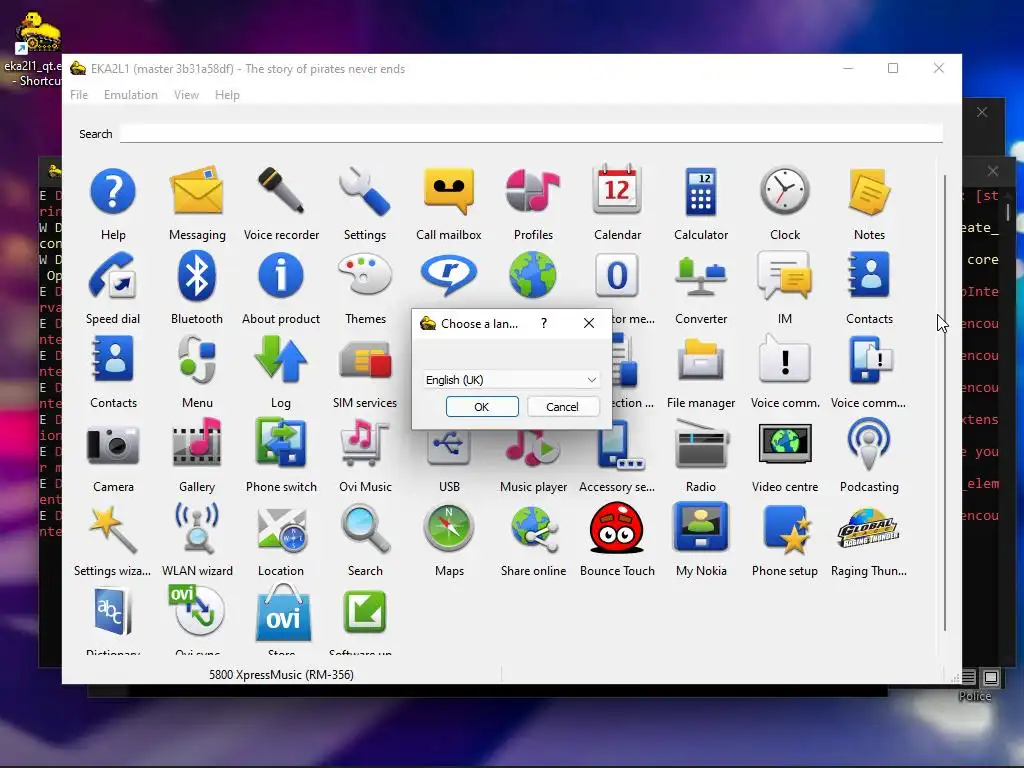Click the 5800 XpressMusic (RM-356) status text
Image resolution: width=1024 pixels, height=768 pixels.
281,675
